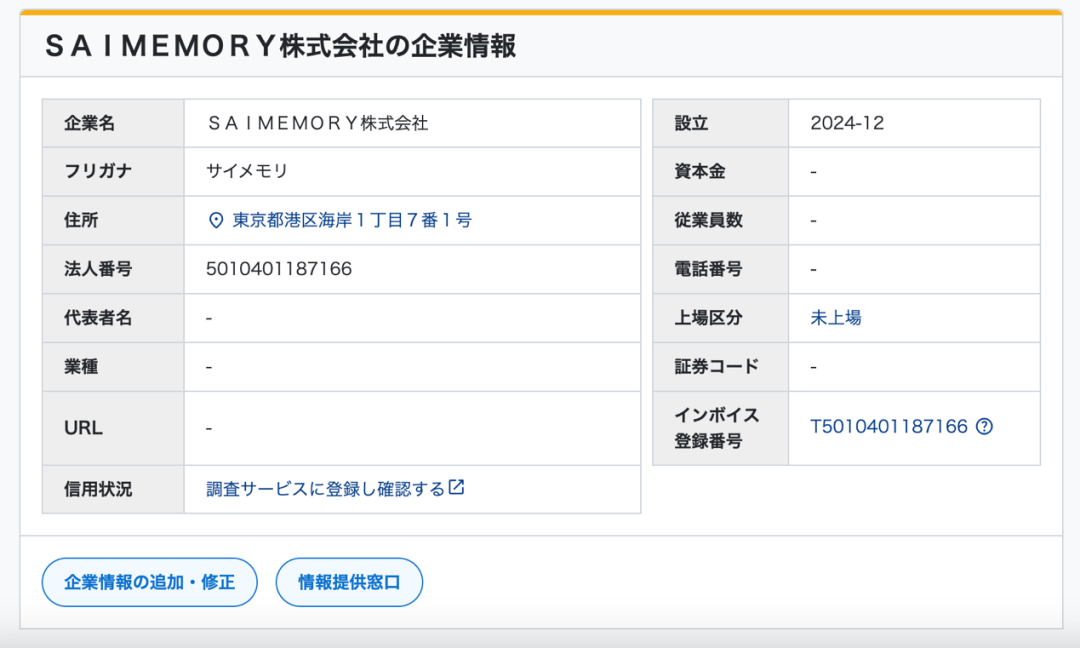
Task: Click the 証券コード label cell
Action: (717, 367)
